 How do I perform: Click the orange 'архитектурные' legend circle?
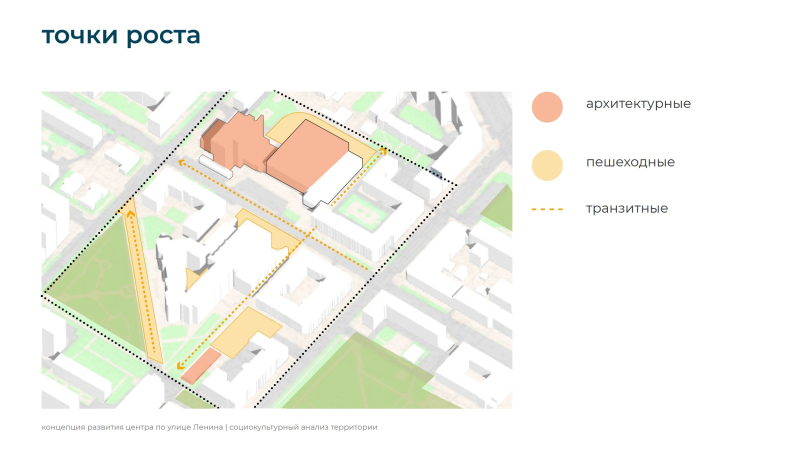pyautogui.click(x=547, y=107)
